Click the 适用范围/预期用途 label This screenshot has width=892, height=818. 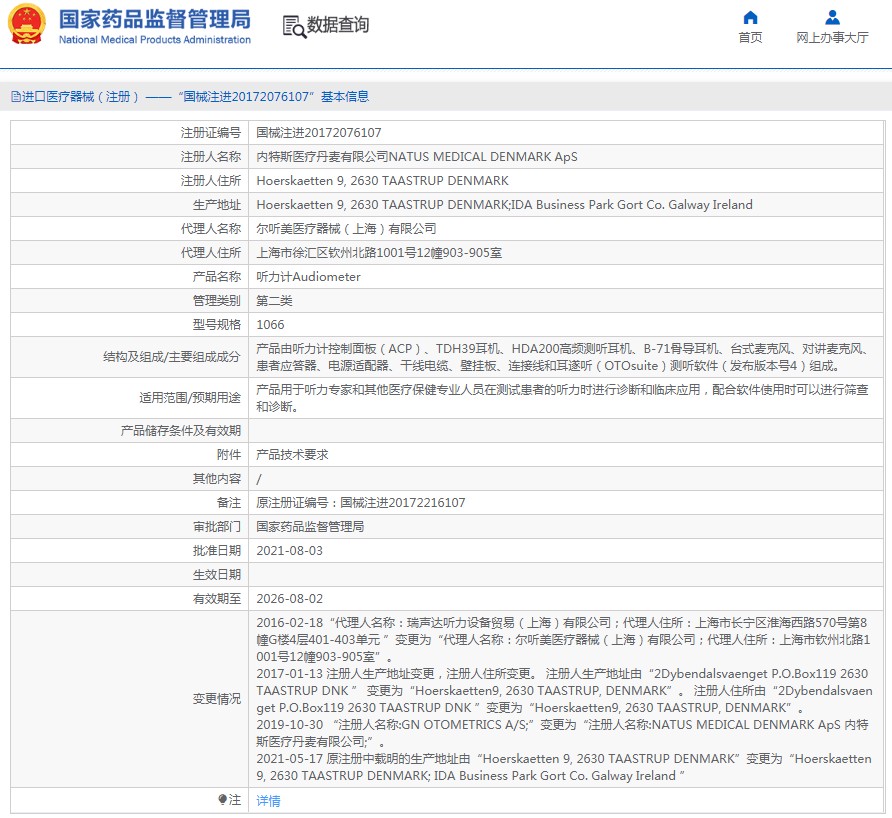click(x=190, y=398)
